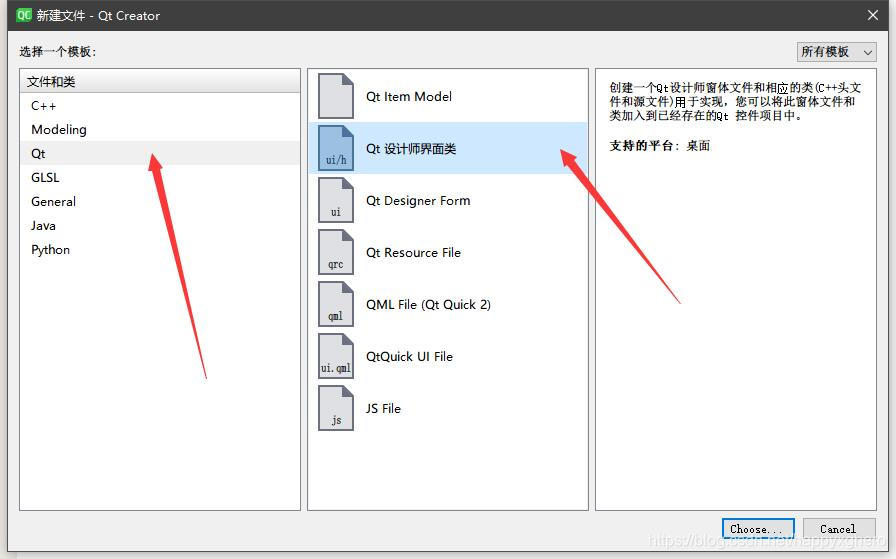Viewport: 896px width, 559px height.
Task: Choose the GLSL category
Action: (160, 178)
